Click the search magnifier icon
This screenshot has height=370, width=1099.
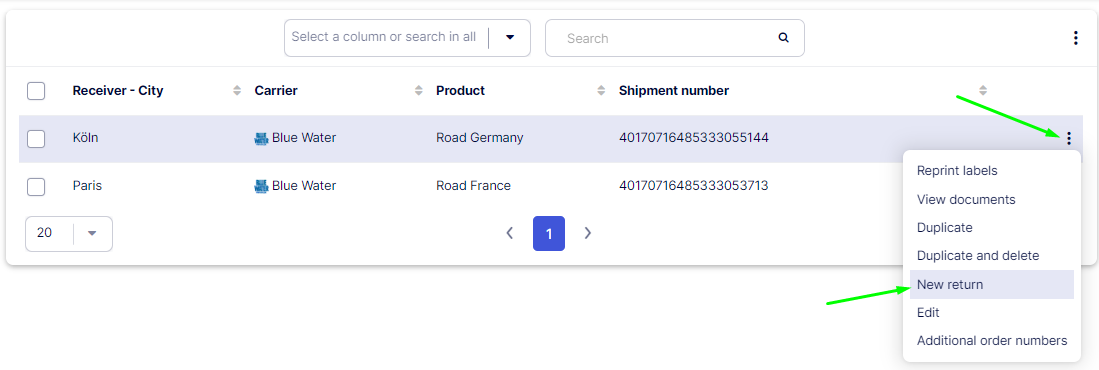coord(784,38)
